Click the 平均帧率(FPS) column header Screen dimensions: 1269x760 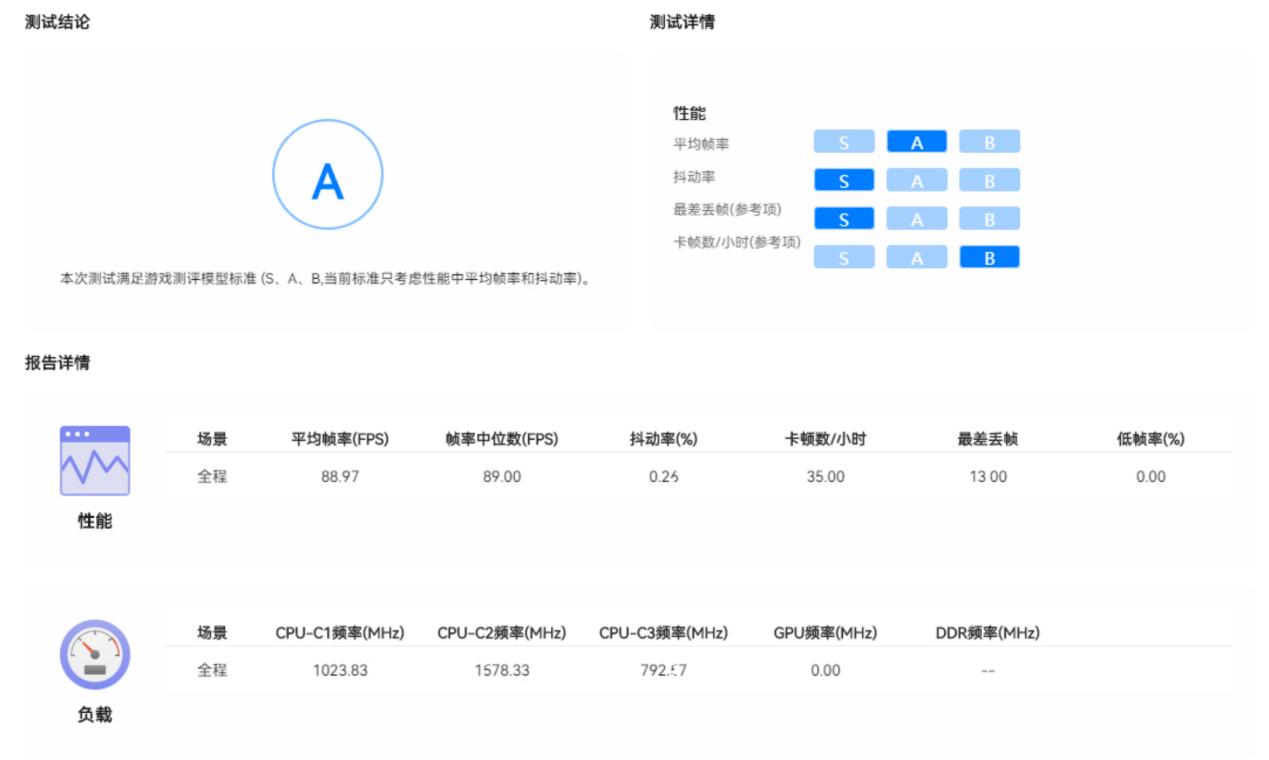point(340,439)
